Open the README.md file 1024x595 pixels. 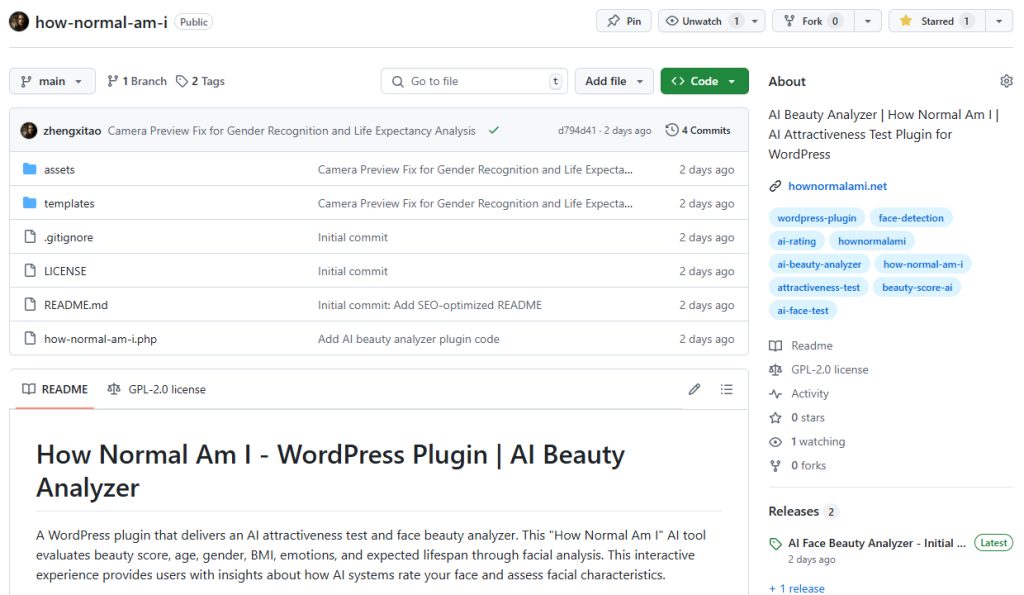pos(76,305)
